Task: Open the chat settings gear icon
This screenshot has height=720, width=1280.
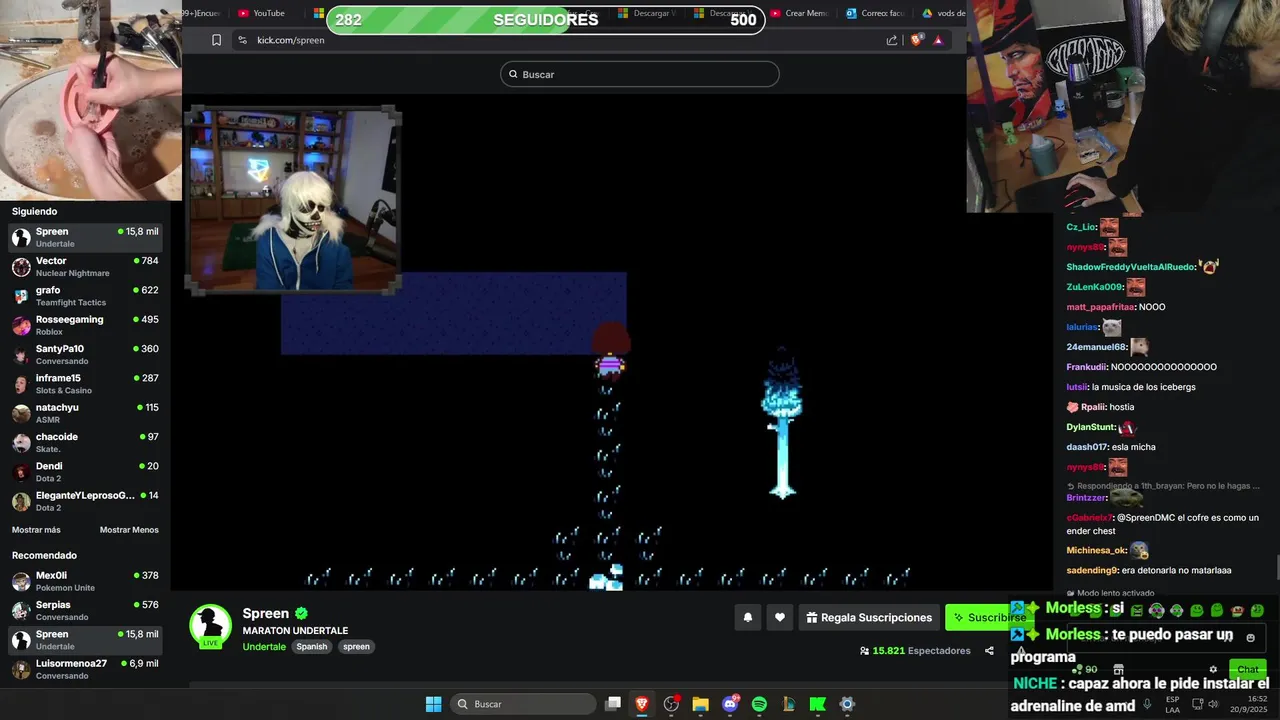Action: pos(1213,670)
